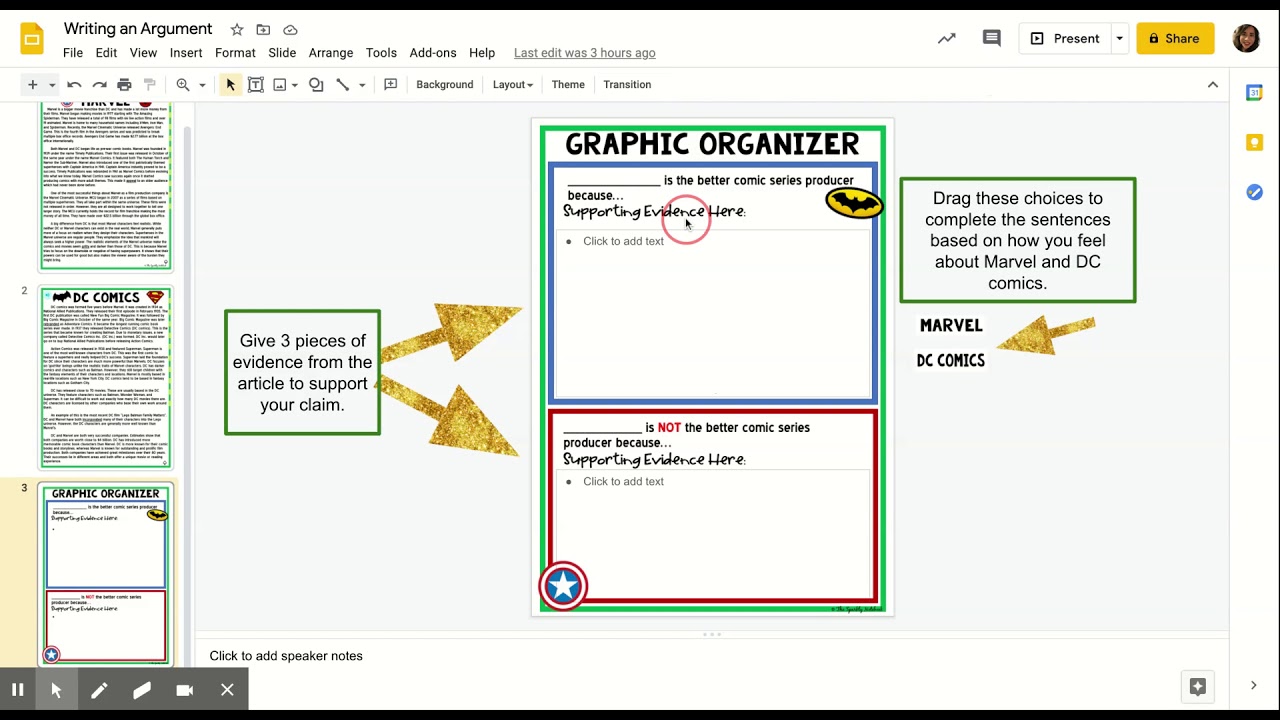The width and height of the screenshot is (1280, 720).
Task: Click the Present button
Action: pyautogui.click(x=1064, y=39)
